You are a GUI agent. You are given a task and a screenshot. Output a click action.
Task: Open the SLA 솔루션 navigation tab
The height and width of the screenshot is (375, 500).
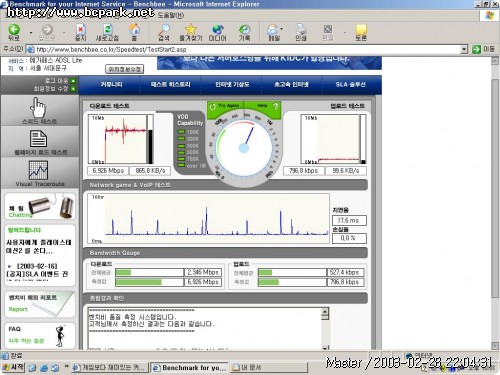[x=350, y=85]
